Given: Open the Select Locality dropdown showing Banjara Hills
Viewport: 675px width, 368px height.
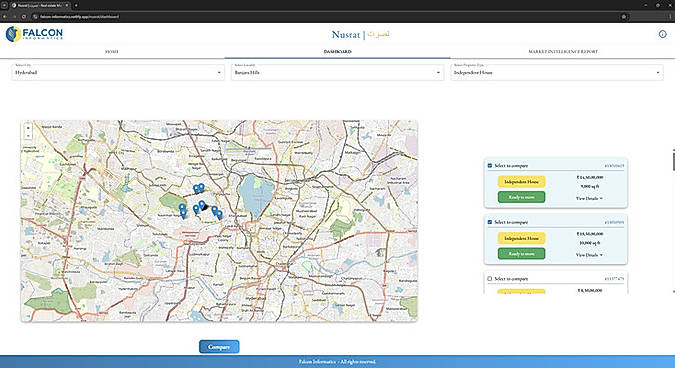Looking at the screenshot, I should (337, 72).
